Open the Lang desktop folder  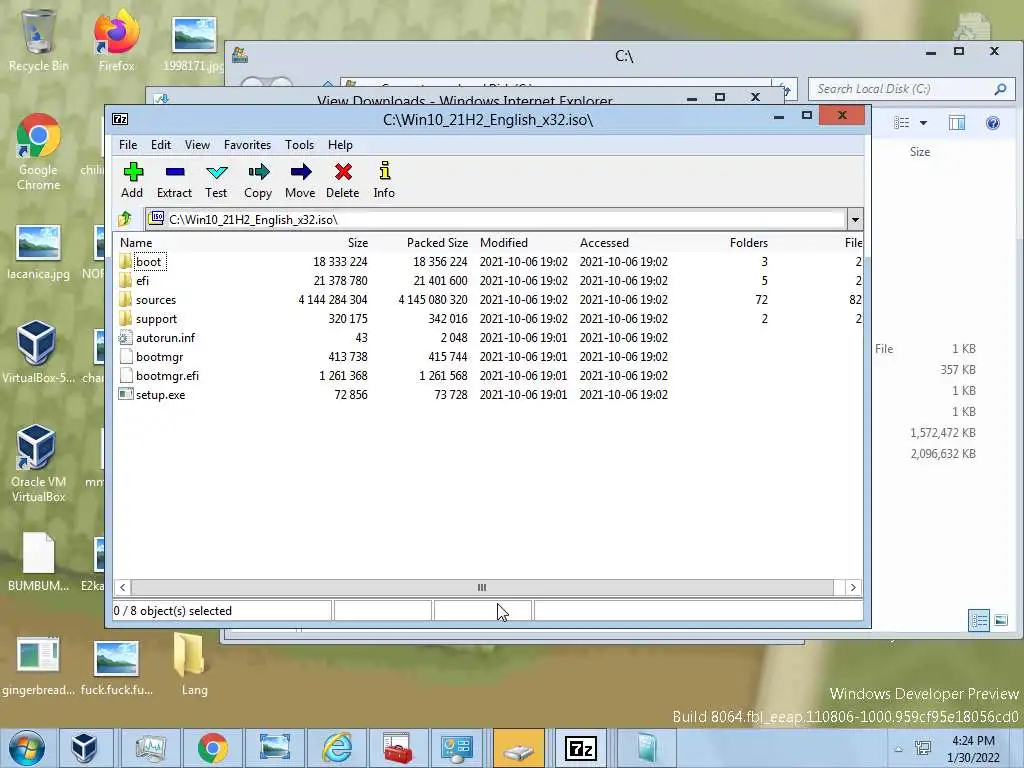coord(194,665)
